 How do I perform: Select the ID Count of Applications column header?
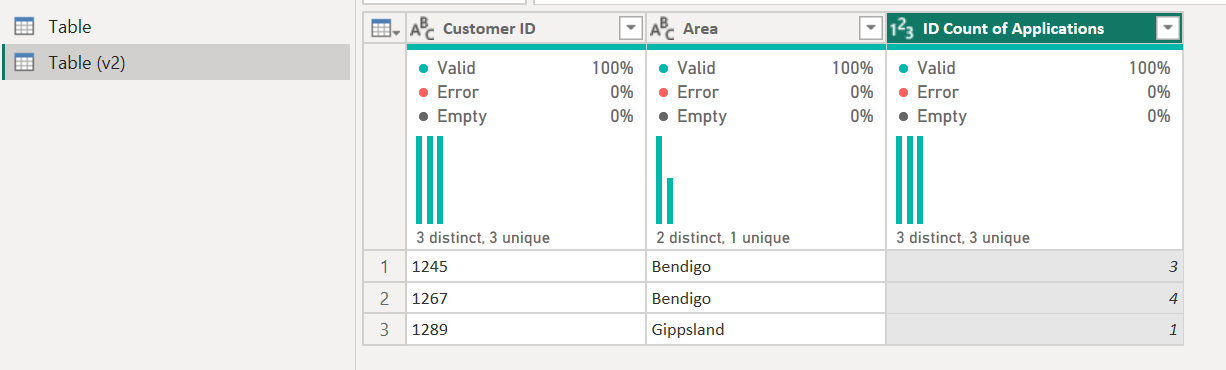pos(1034,29)
